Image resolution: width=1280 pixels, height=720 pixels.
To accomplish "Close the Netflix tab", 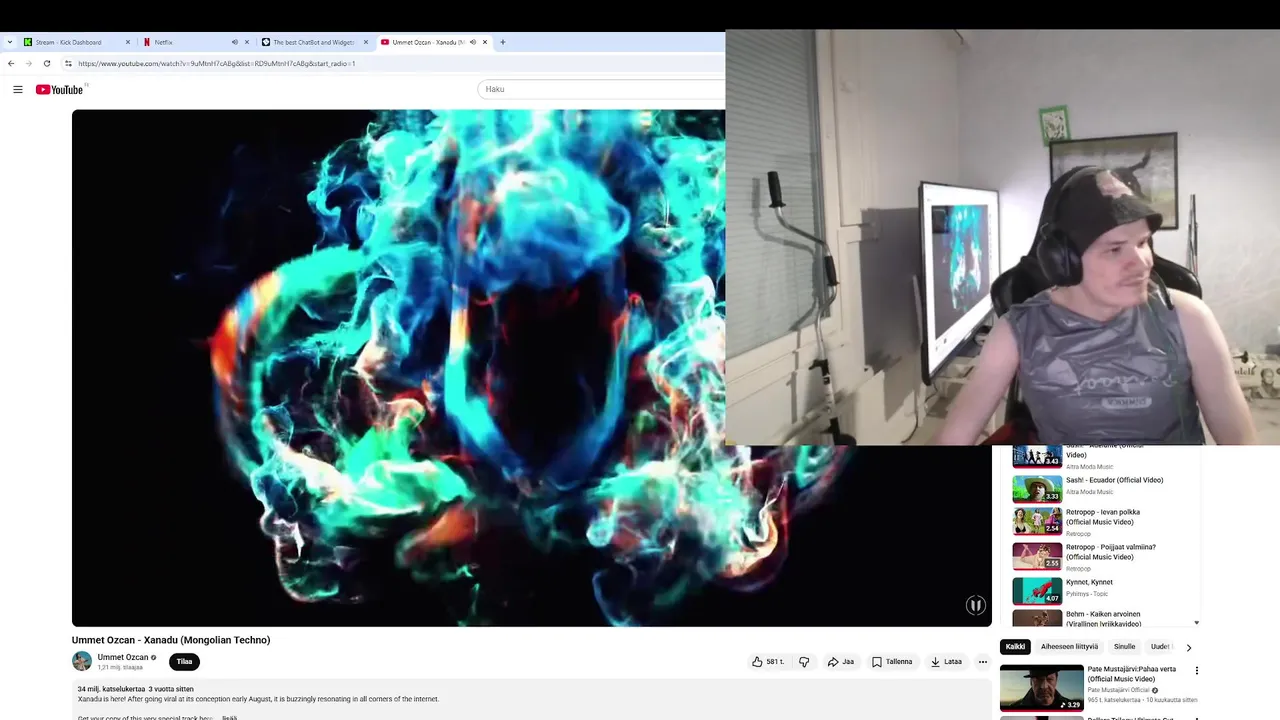I will (247, 42).
